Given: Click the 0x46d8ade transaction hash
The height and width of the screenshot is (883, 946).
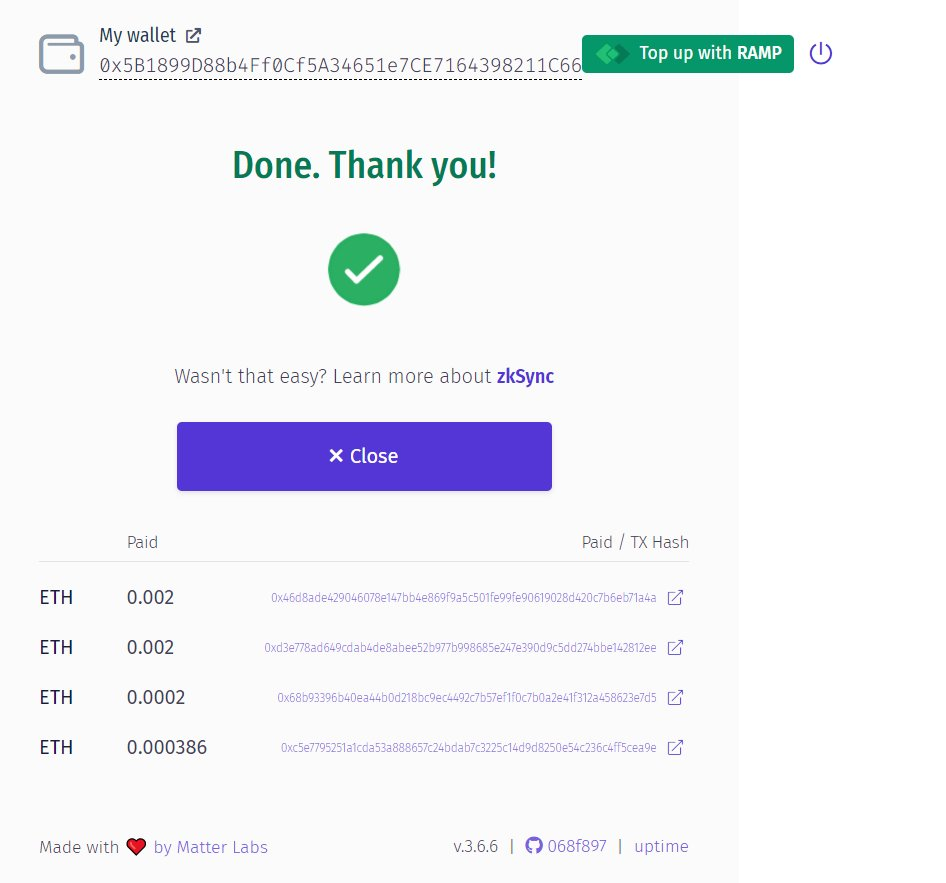Looking at the screenshot, I should point(463,598).
